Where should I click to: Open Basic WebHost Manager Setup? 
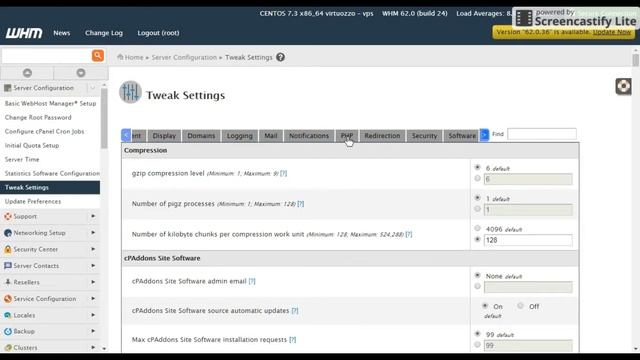50,104
